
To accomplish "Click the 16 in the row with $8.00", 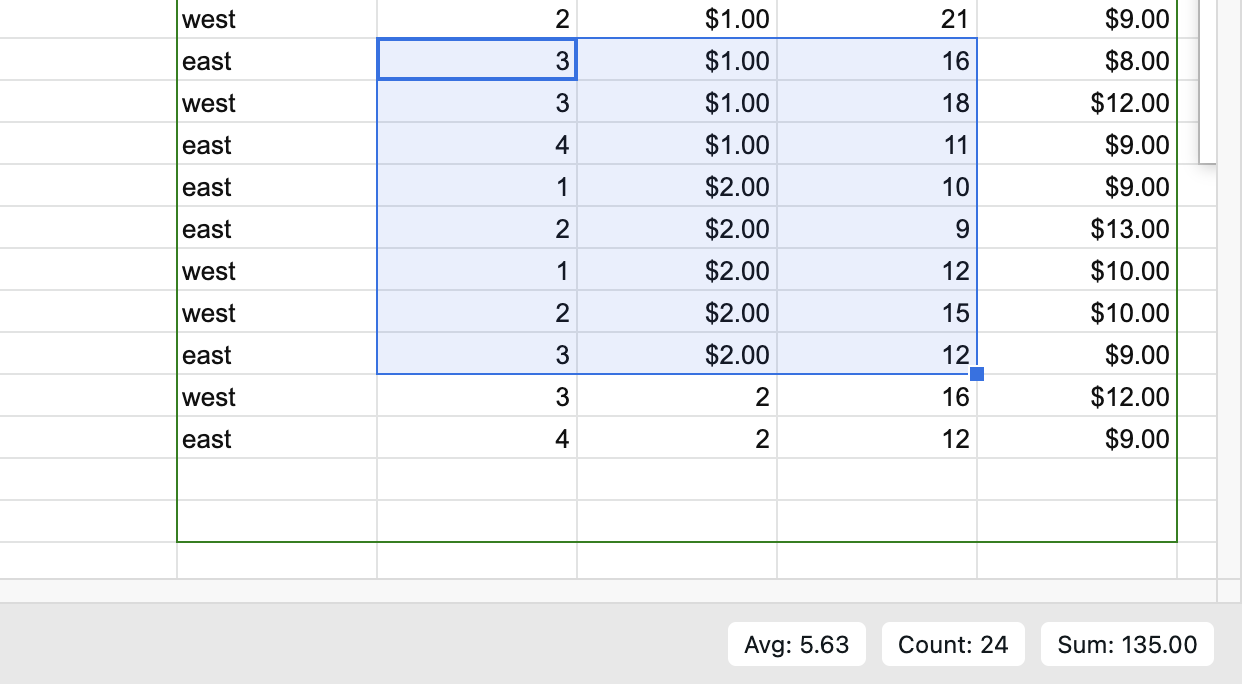I will tap(877, 61).
